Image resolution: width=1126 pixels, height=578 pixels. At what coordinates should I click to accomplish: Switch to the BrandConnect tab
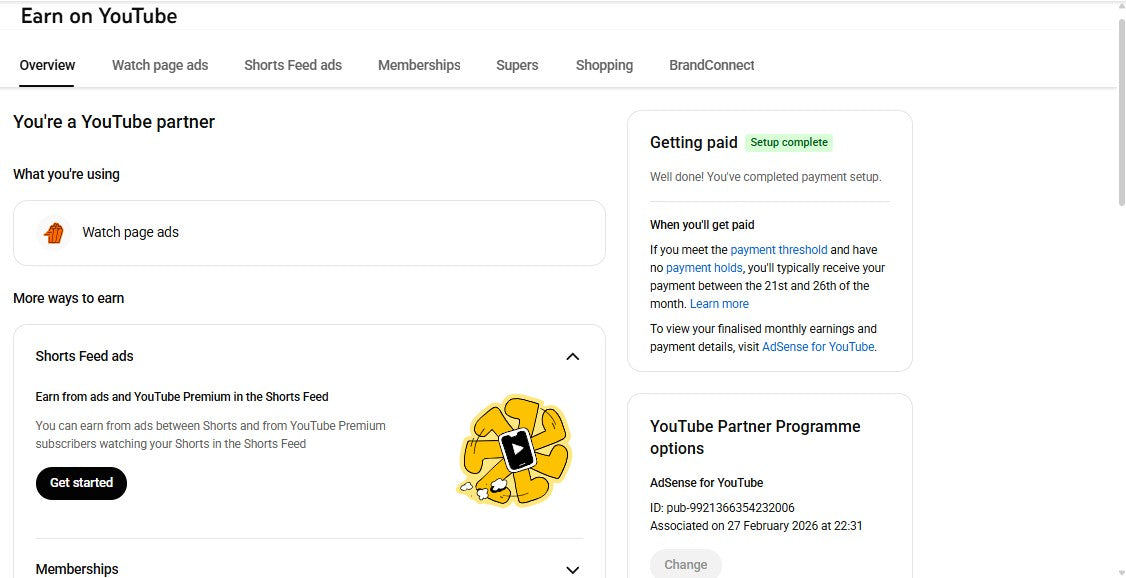point(711,65)
